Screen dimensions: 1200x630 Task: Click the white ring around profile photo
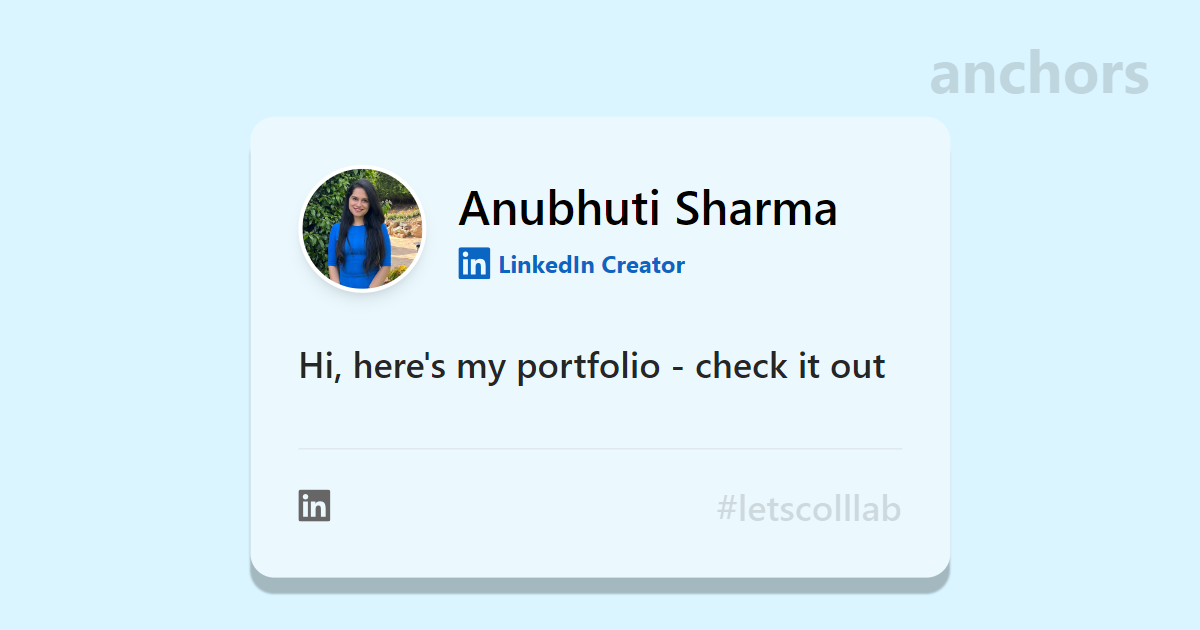(363, 169)
